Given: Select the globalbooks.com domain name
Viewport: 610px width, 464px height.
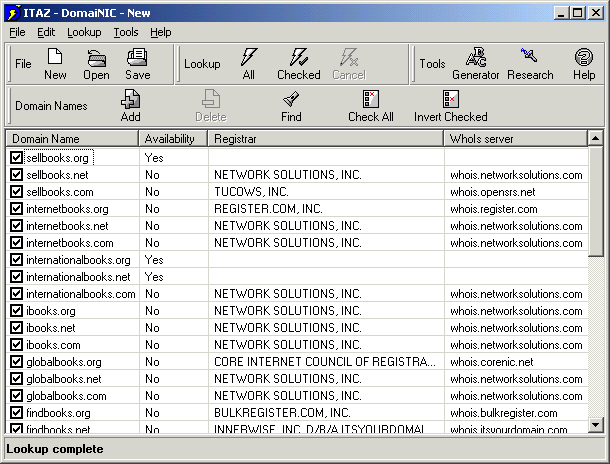Looking at the screenshot, I should click(x=66, y=396).
